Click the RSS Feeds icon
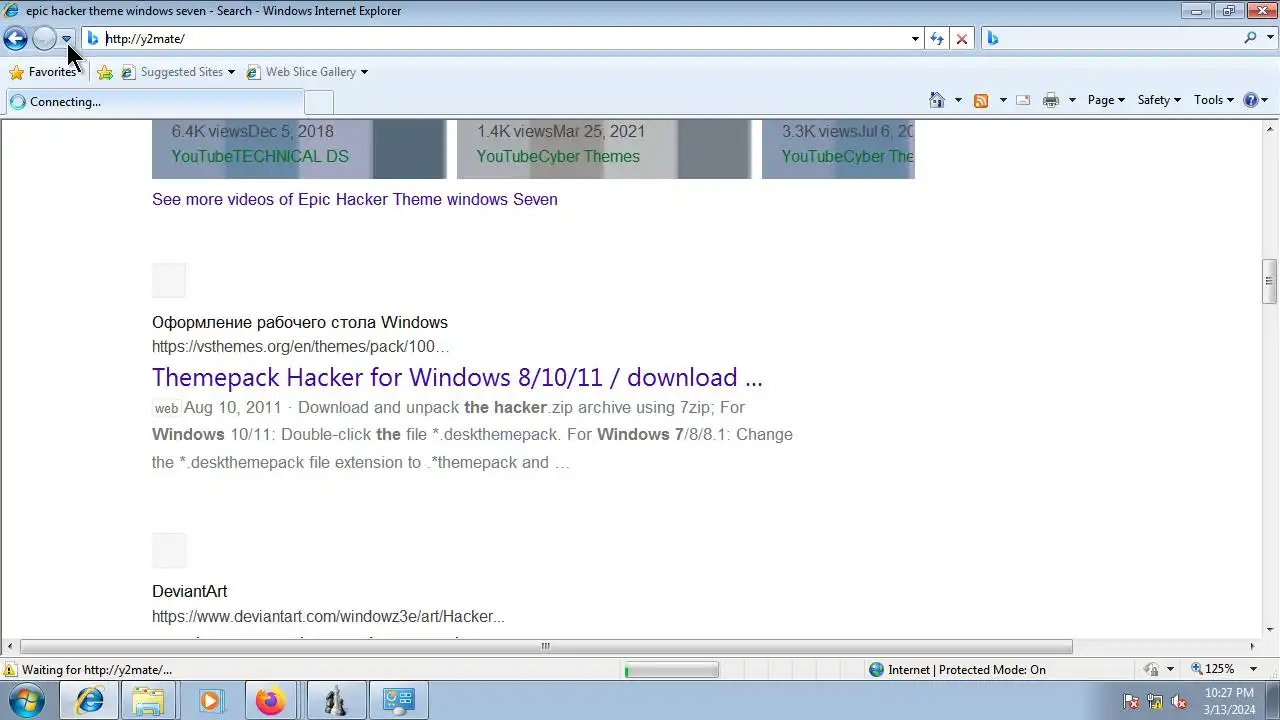This screenshot has height=720, width=1280. pyautogui.click(x=981, y=100)
